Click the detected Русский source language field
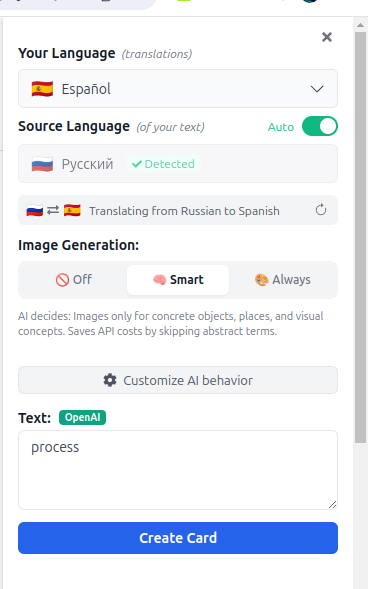This screenshot has width=368, height=589. [178, 164]
